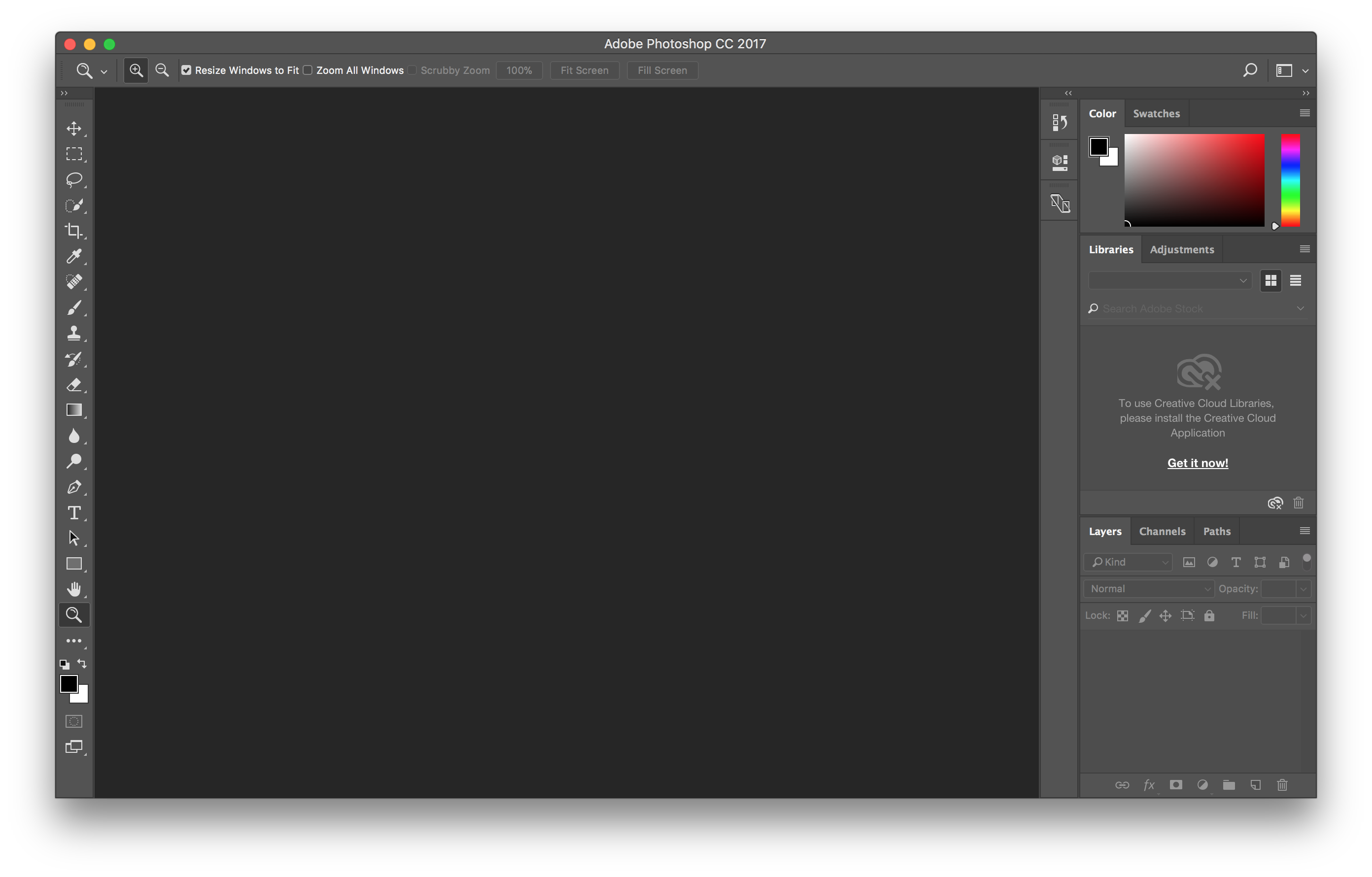Click the rainbow hue slider strip

tap(1290, 180)
